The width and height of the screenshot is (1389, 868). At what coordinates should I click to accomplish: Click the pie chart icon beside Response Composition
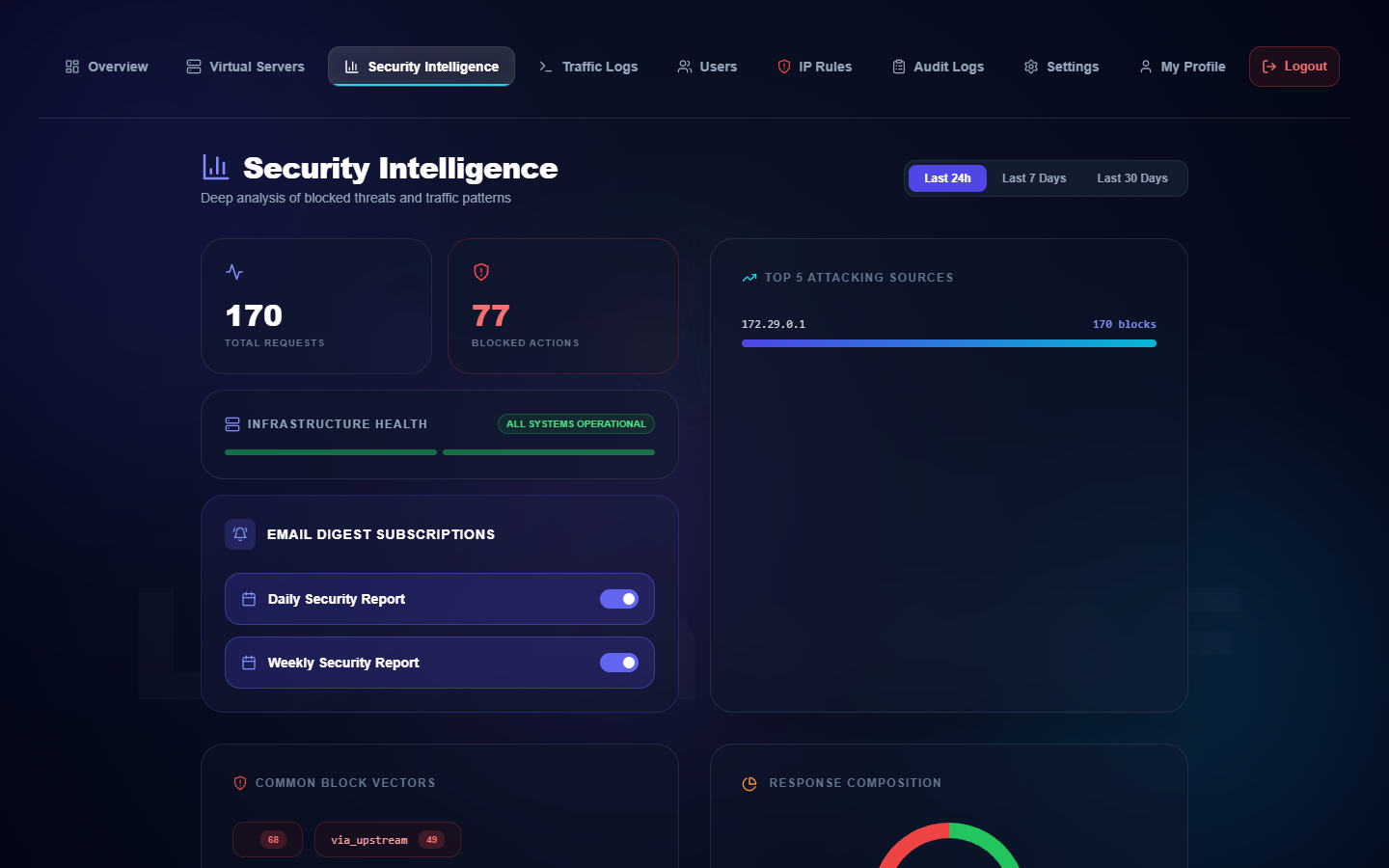pyautogui.click(x=749, y=783)
